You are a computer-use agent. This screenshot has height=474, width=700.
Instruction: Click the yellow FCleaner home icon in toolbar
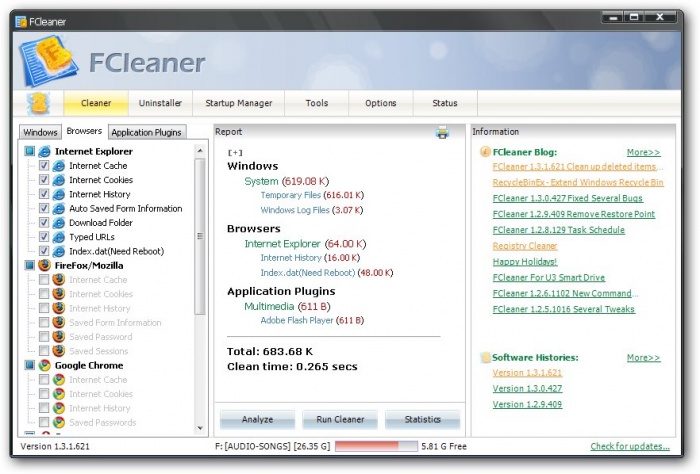(x=38, y=104)
